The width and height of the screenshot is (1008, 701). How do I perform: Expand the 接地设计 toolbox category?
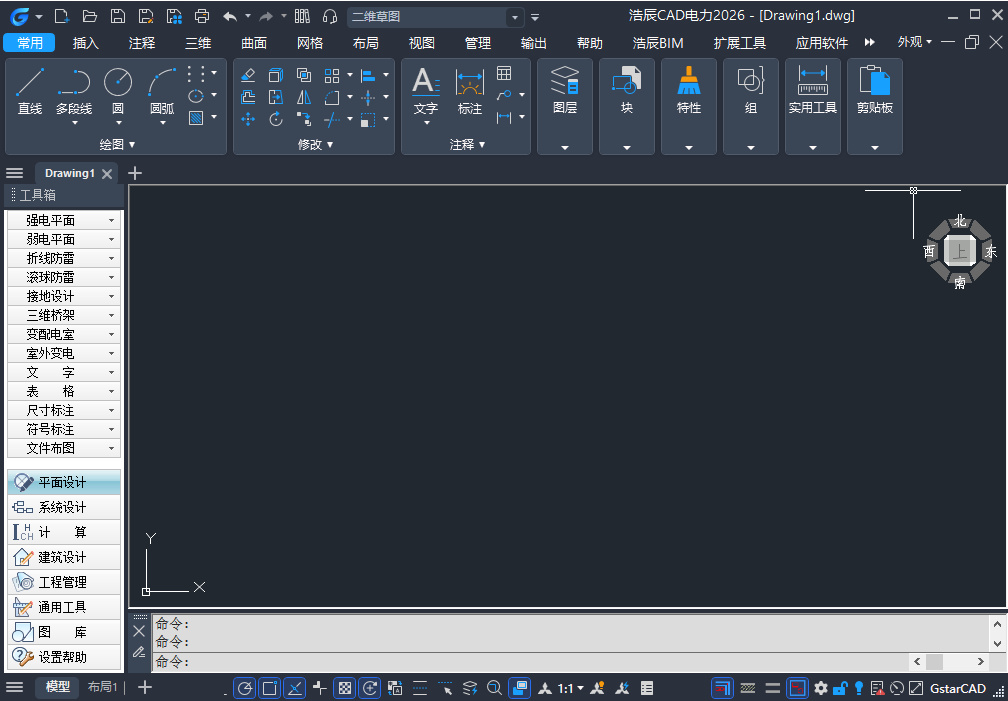[x=64, y=296]
